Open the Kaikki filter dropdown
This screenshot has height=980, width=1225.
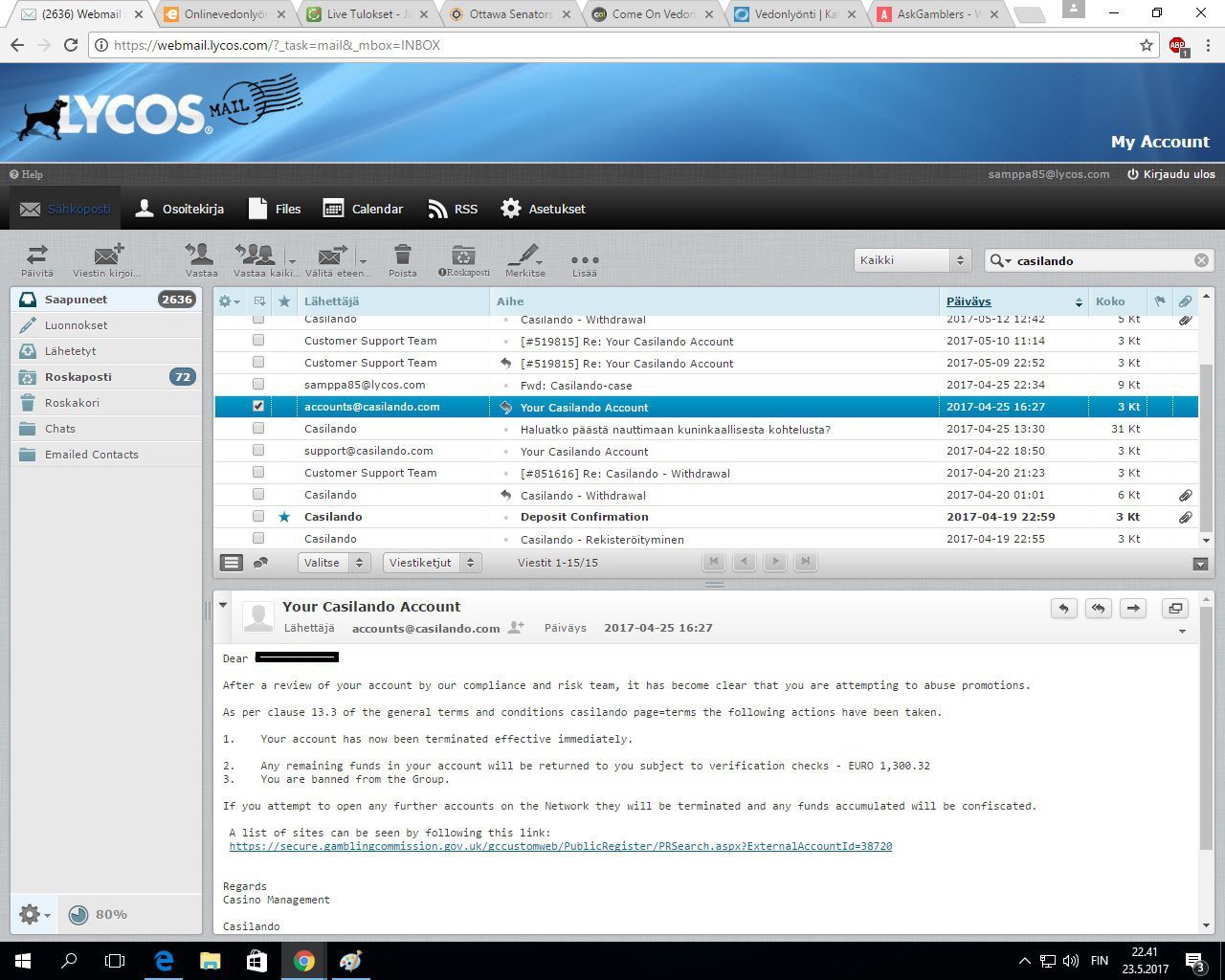click(x=912, y=260)
